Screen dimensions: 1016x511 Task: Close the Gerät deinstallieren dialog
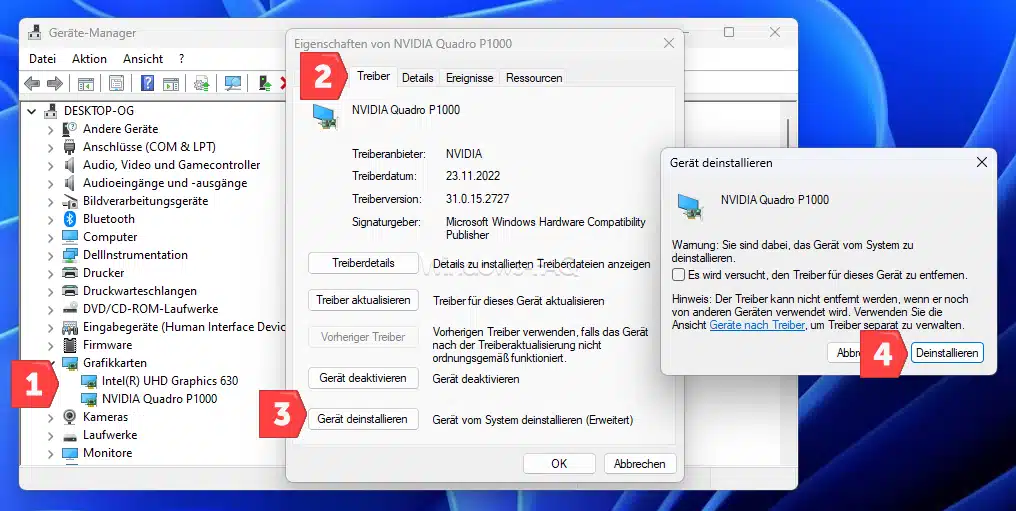(982, 162)
